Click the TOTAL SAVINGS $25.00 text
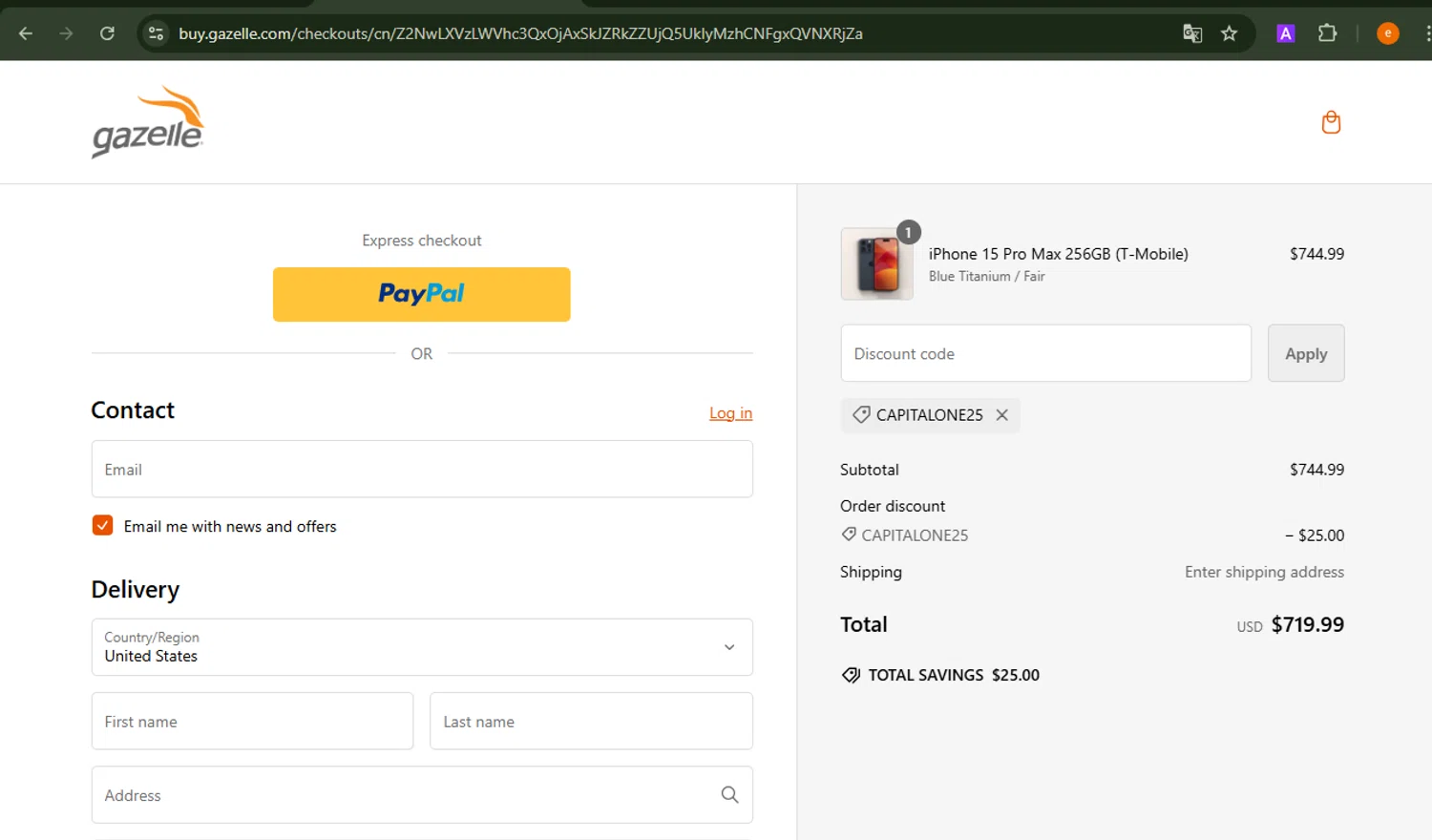The image size is (1432, 840). coord(954,675)
